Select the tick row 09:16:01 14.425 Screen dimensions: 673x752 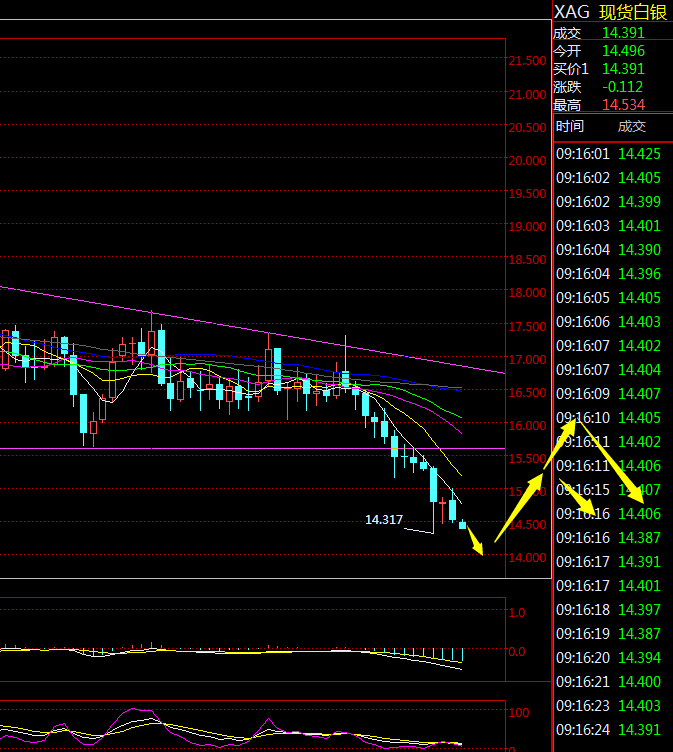[x=608, y=154]
